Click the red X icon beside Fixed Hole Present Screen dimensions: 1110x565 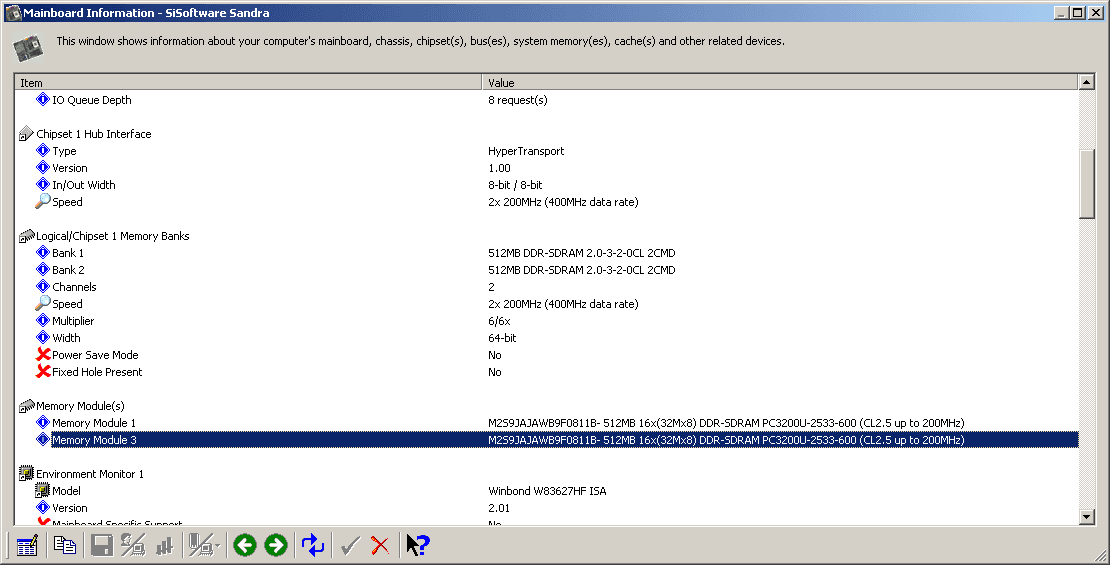tap(43, 371)
